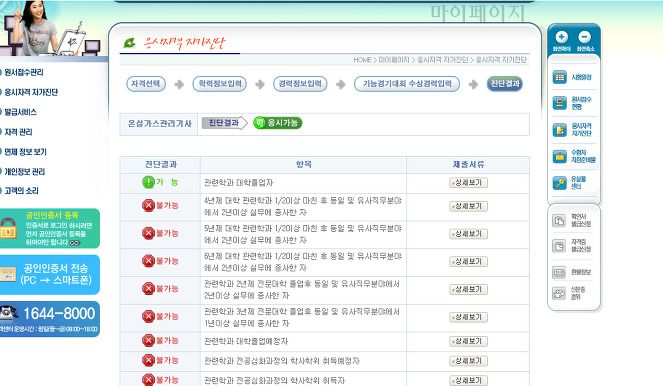Click 불가능 icon in 대학졸업예정자 row
The image size is (663, 386).
pyautogui.click(x=148, y=340)
